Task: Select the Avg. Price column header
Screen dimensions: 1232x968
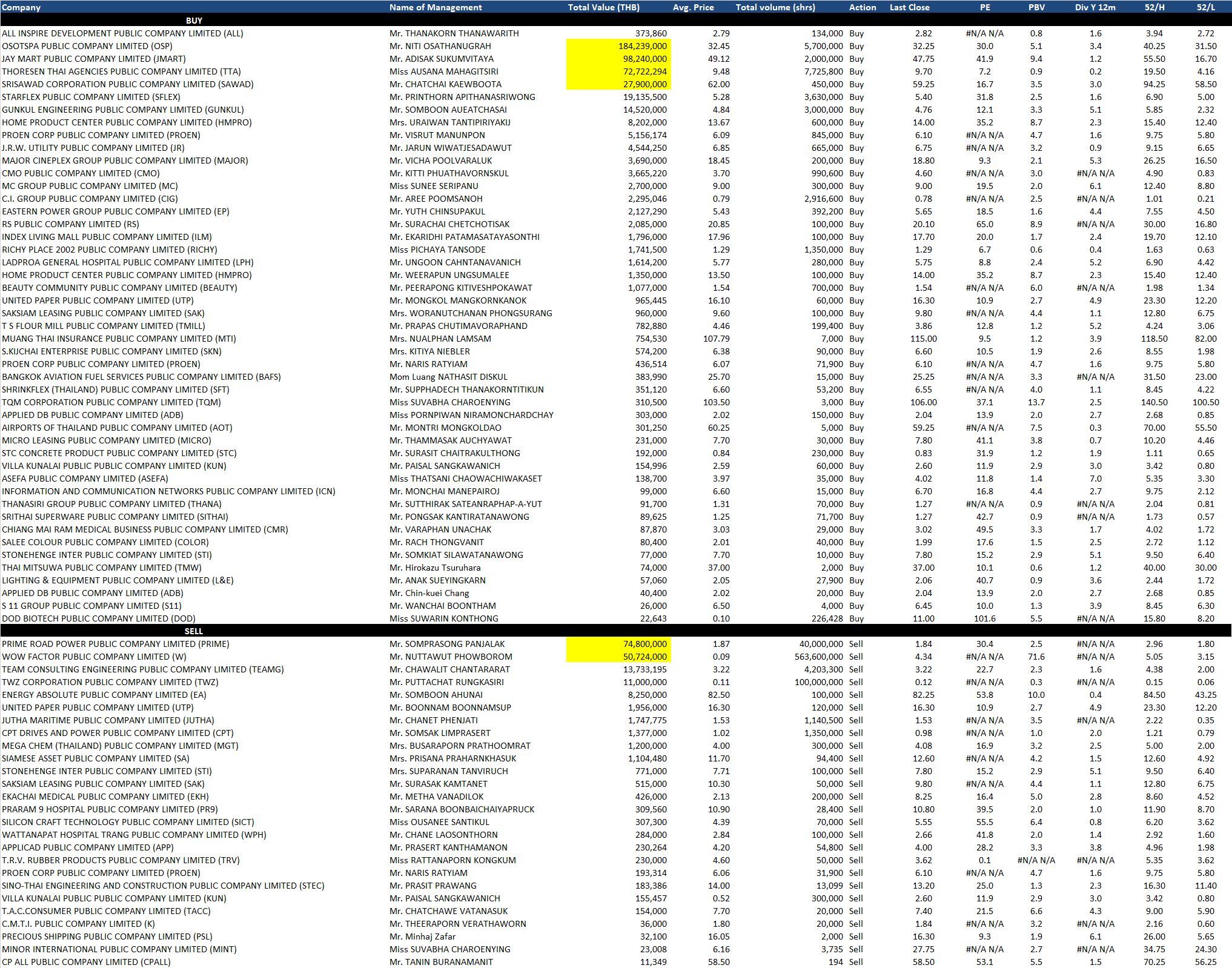Action: tap(693, 7)
